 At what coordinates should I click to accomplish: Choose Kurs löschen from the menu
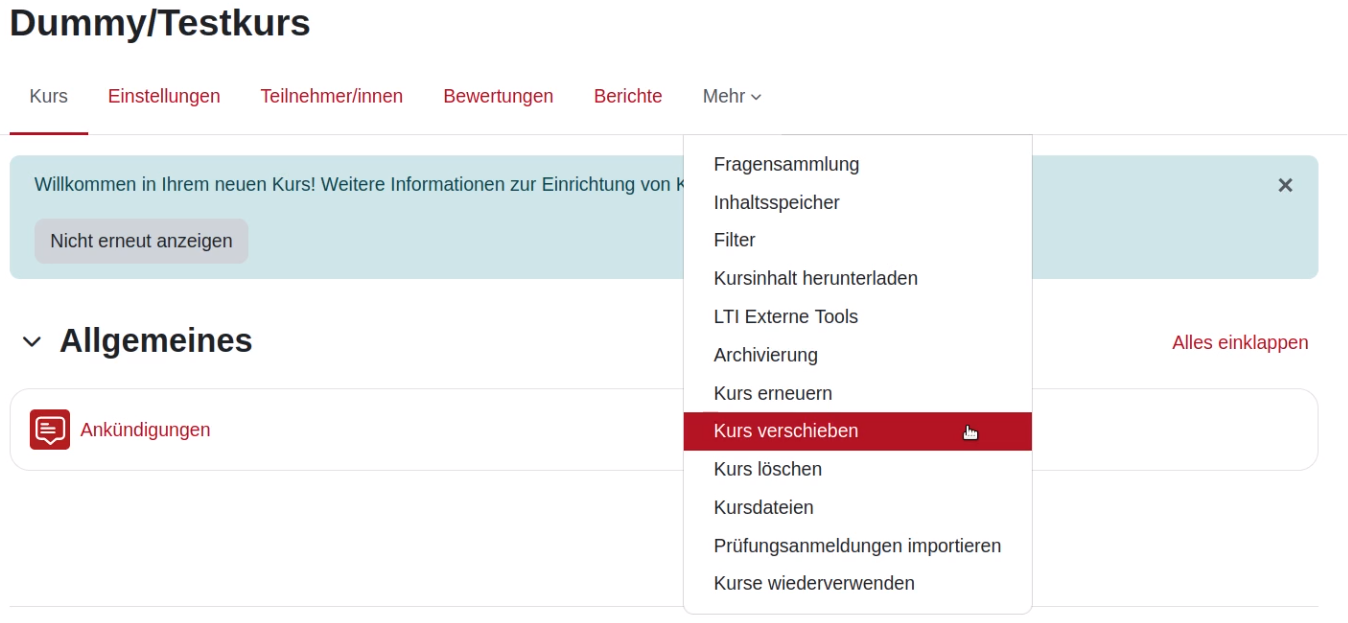[x=766, y=468]
